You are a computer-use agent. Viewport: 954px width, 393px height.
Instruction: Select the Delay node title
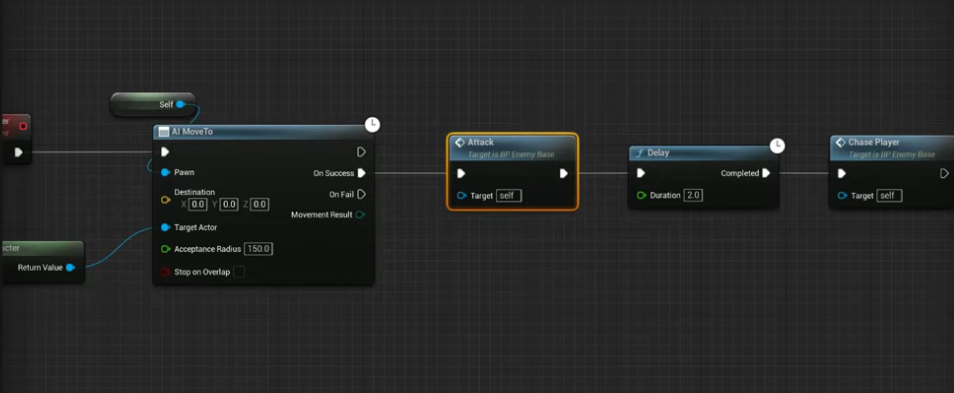[x=658, y=153]
